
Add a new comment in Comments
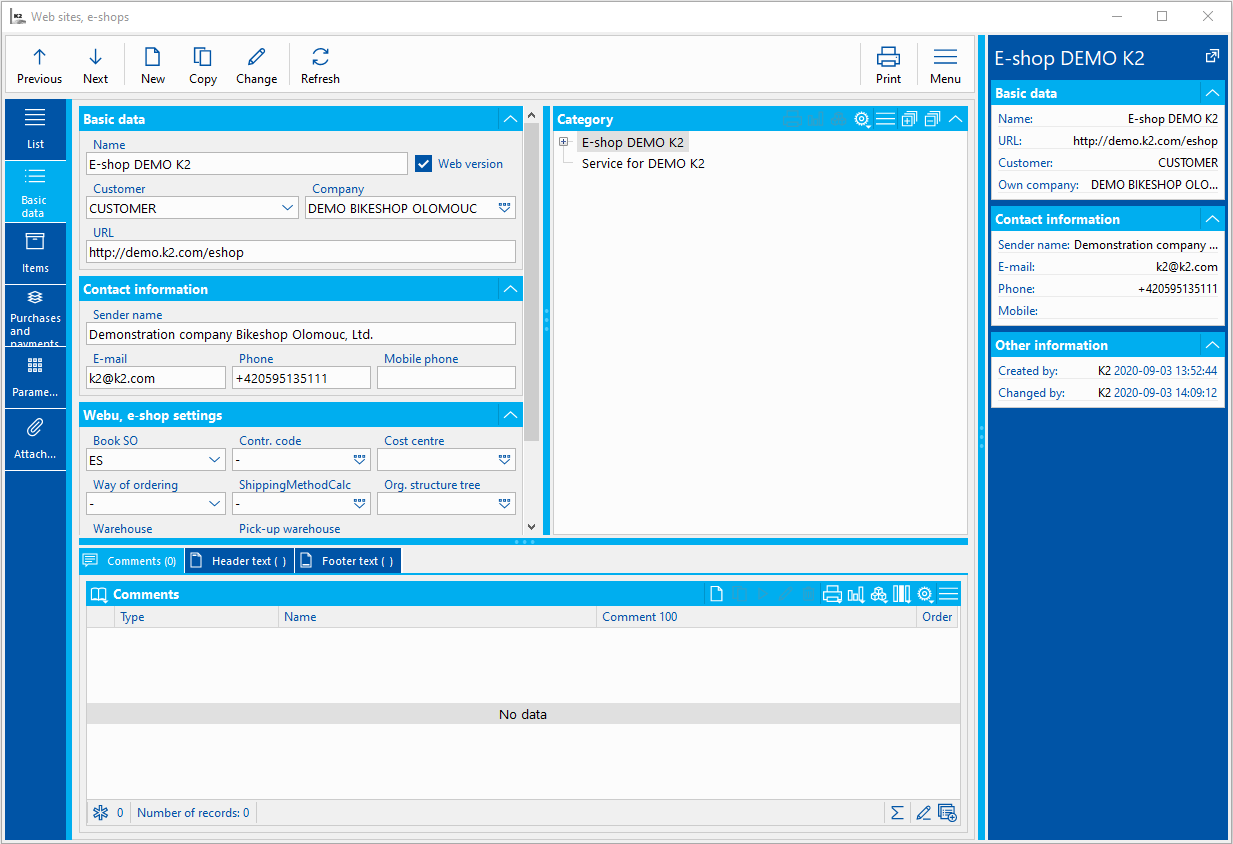(x=716, y=594)
